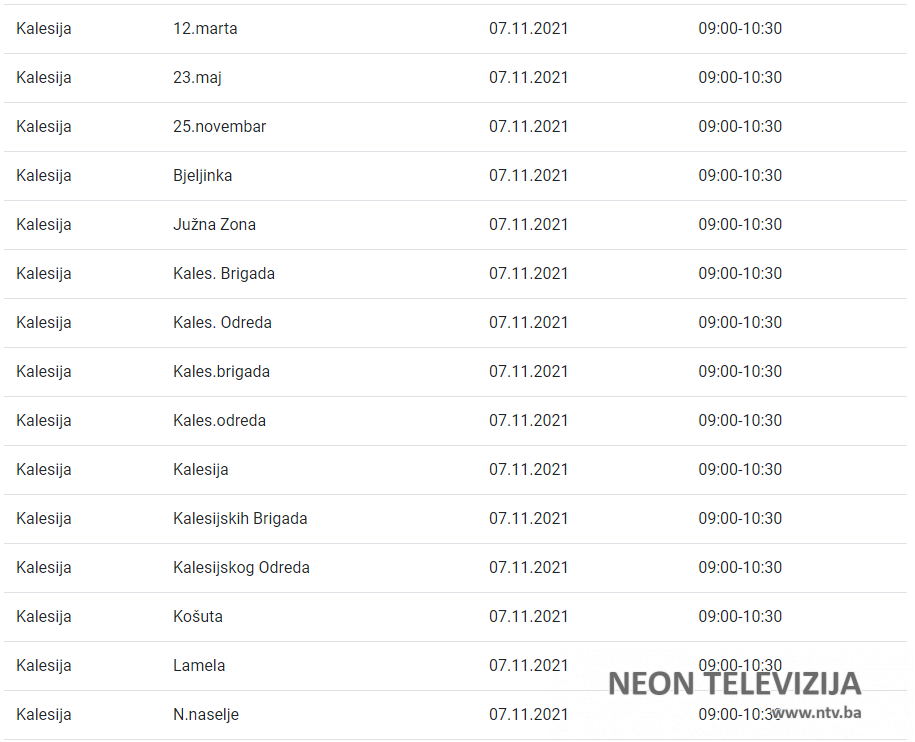The width and height of the screenshot is (915, 742).
Task: Select the N.naselje street entry
Action: pos(206,715)
